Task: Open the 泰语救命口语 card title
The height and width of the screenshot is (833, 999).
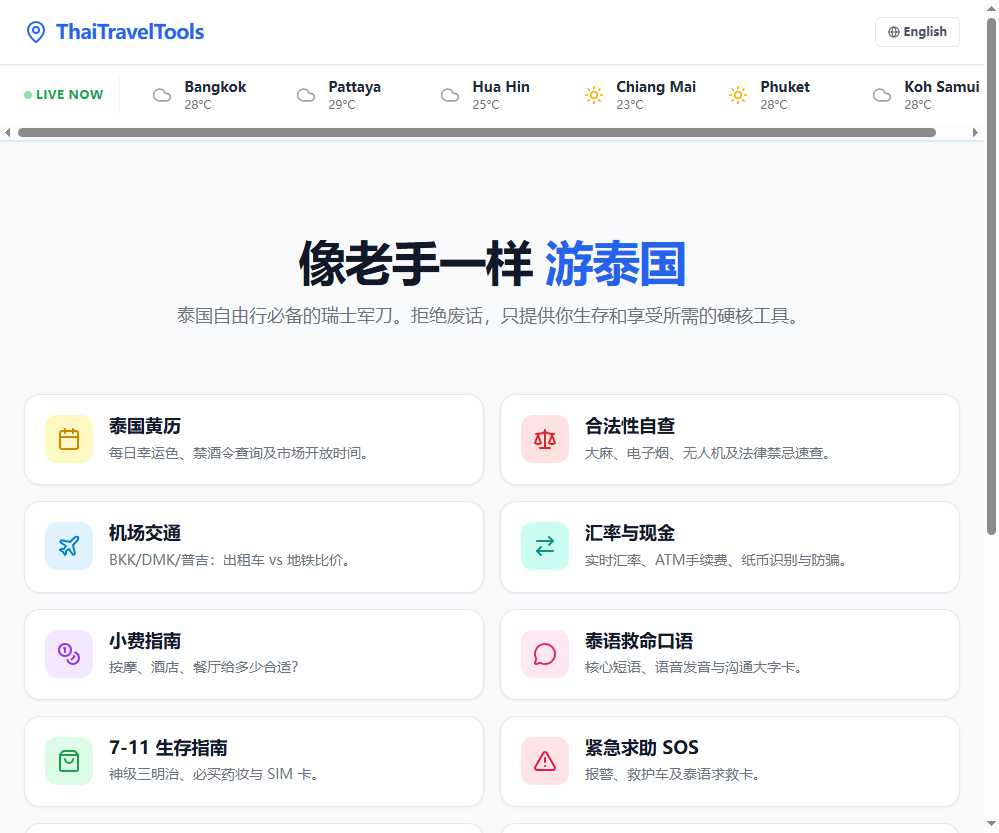Action: (638, 641)
